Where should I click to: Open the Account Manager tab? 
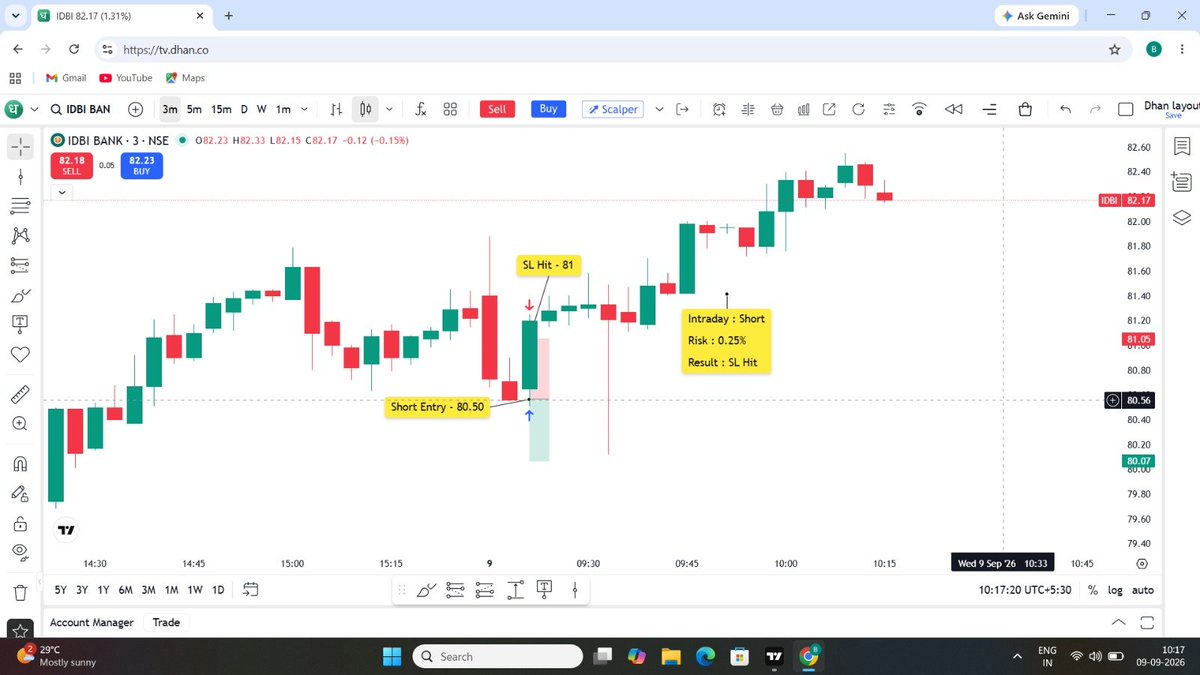coord(92,622)
